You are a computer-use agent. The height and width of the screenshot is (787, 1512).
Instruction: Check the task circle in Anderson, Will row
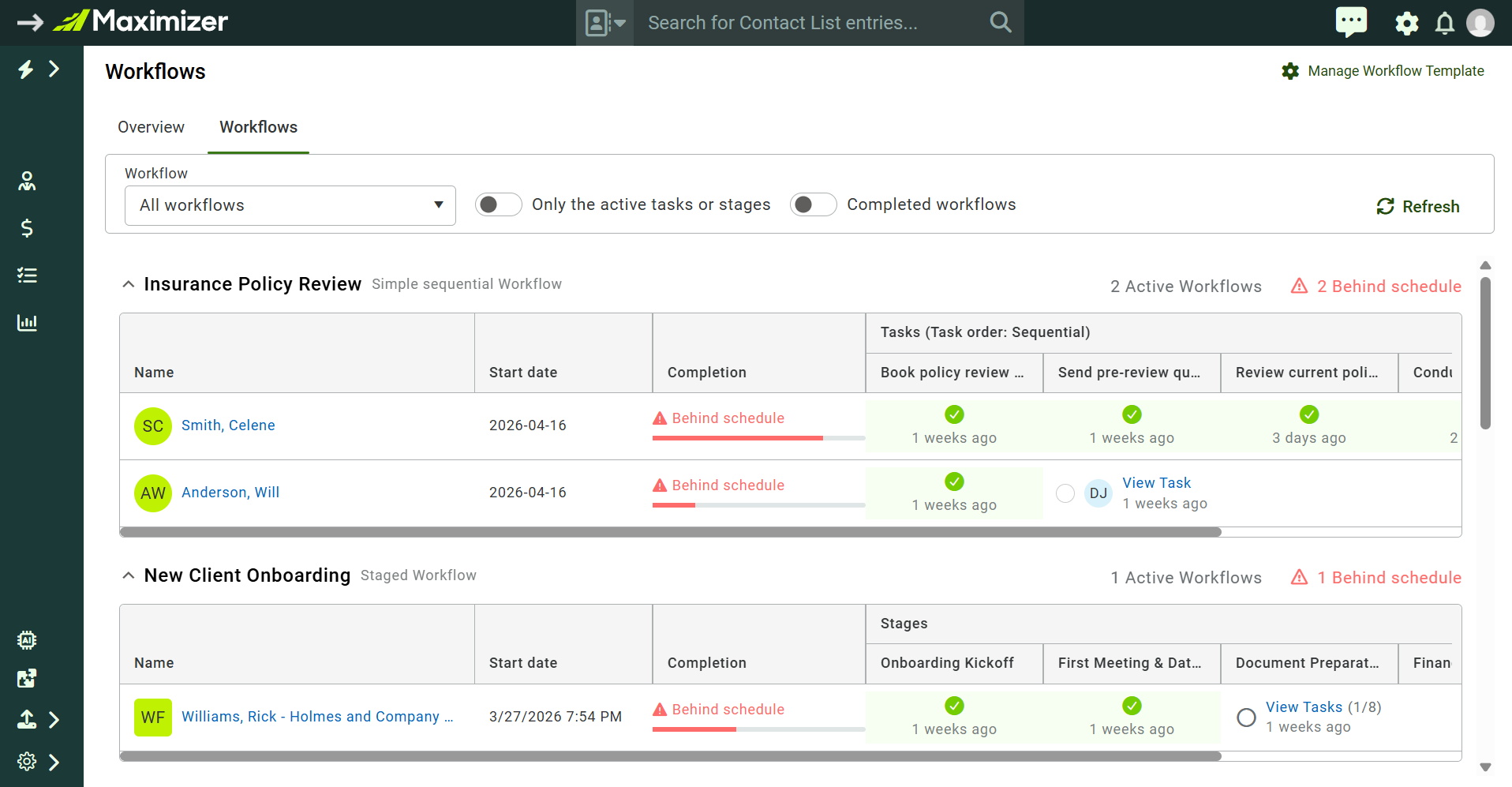[x=1065, y=493]
